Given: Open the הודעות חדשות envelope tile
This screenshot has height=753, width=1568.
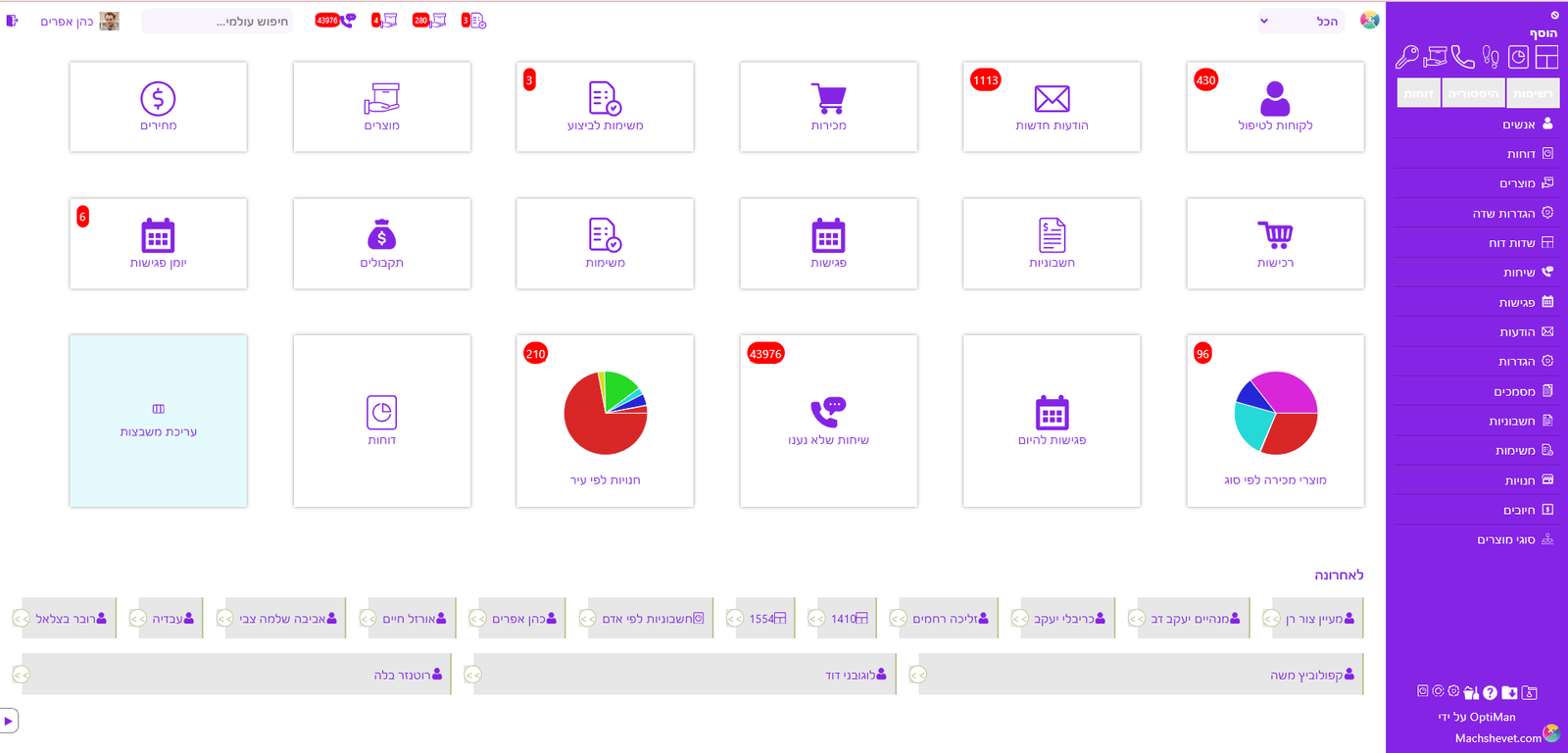Looking at the screenshot, I should tap(1052, 107).
